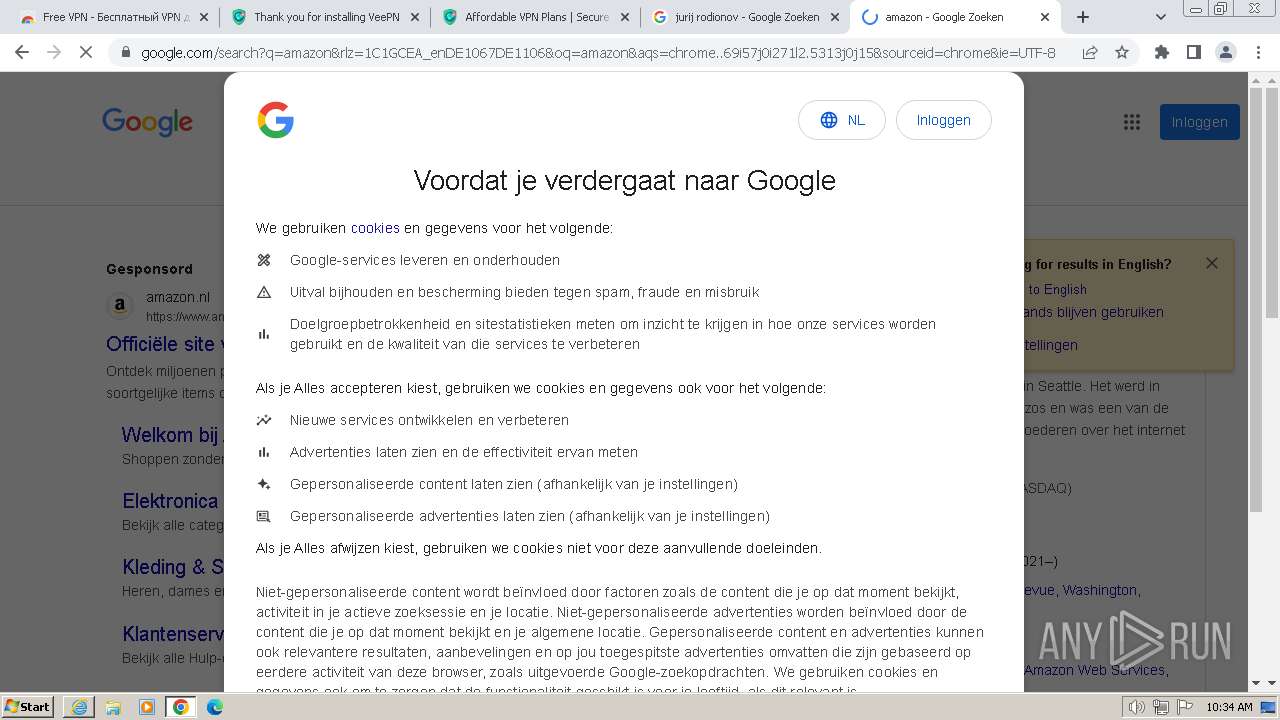Open the cookies link in dialog
1280x720 pixels.
375,228
